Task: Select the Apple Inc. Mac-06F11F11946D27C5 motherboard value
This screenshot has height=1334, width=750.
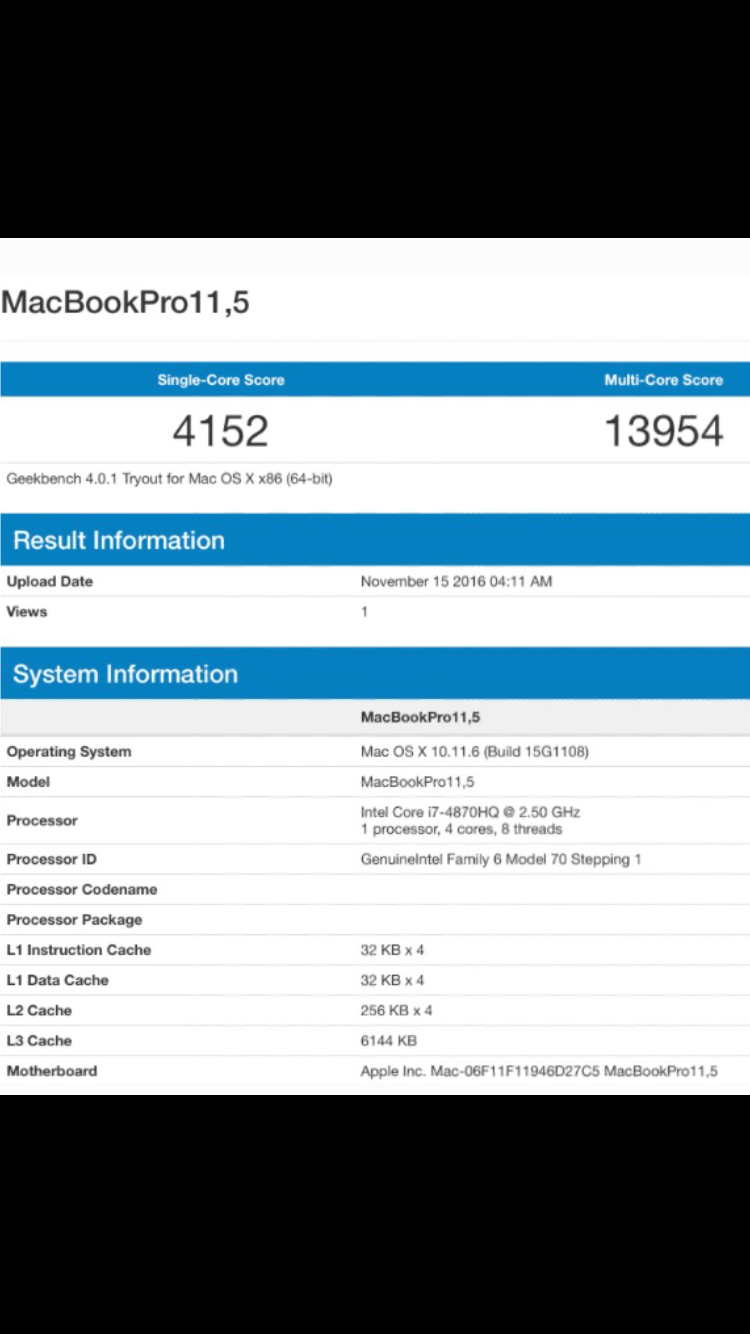Action: pos(539,1071)
